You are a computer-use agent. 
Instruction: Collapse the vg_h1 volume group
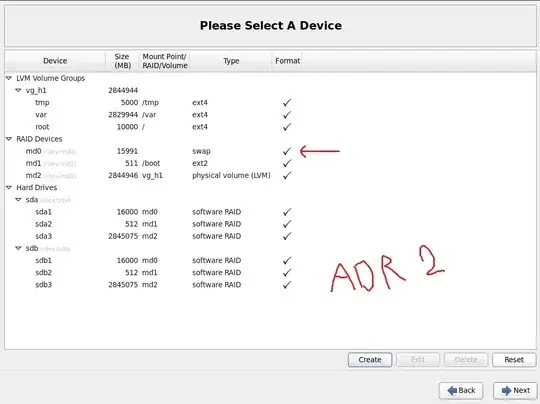[x=18, y=90]
